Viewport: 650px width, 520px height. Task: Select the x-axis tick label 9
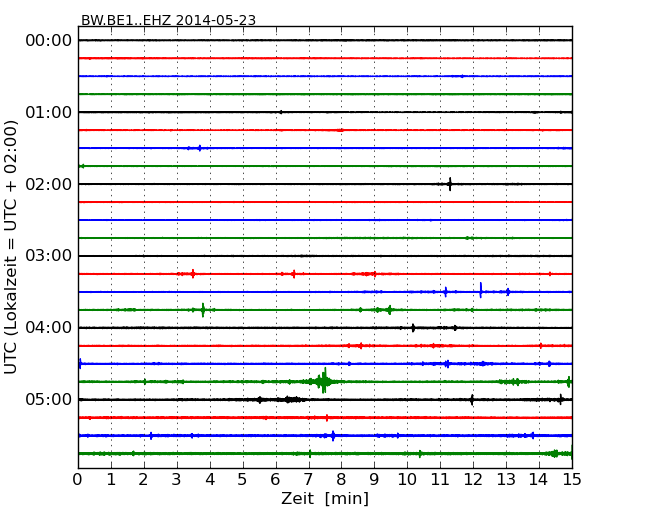point(374,480)
